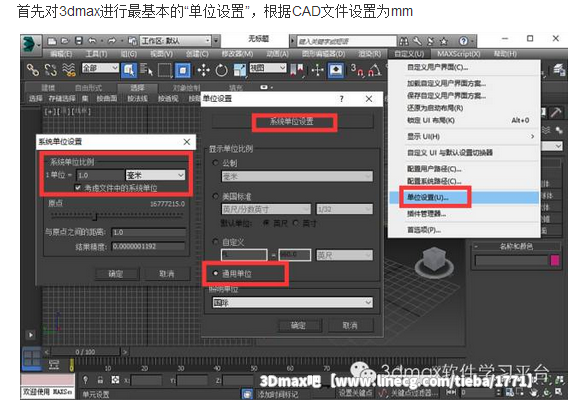
Task: Click 取消 in the 单位设置 dialog
Action: click(350, 325)
